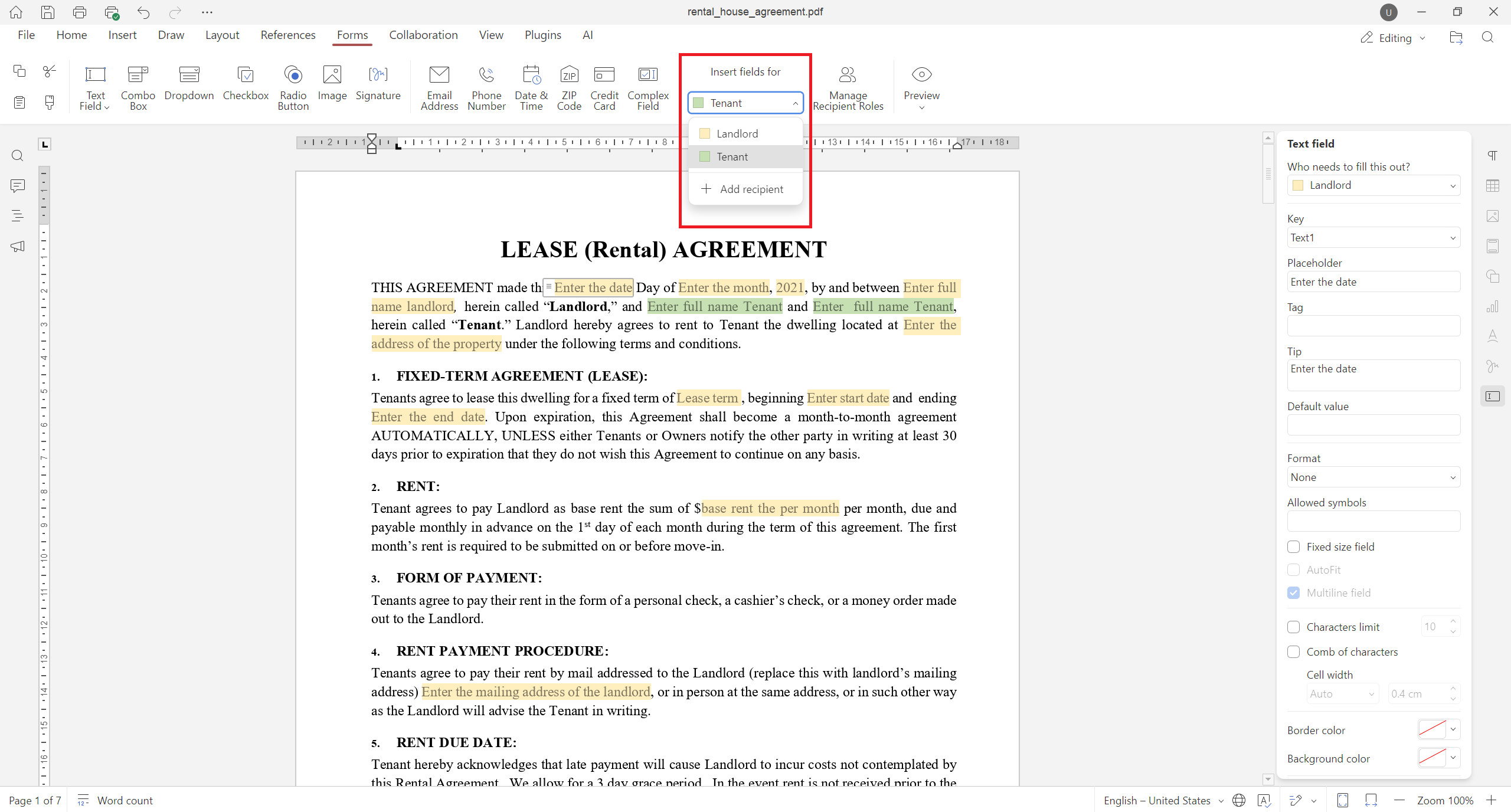Viewport: 1511px width, 812px height.
Task: Open the search panel in left sidebar
Action: 17,155
